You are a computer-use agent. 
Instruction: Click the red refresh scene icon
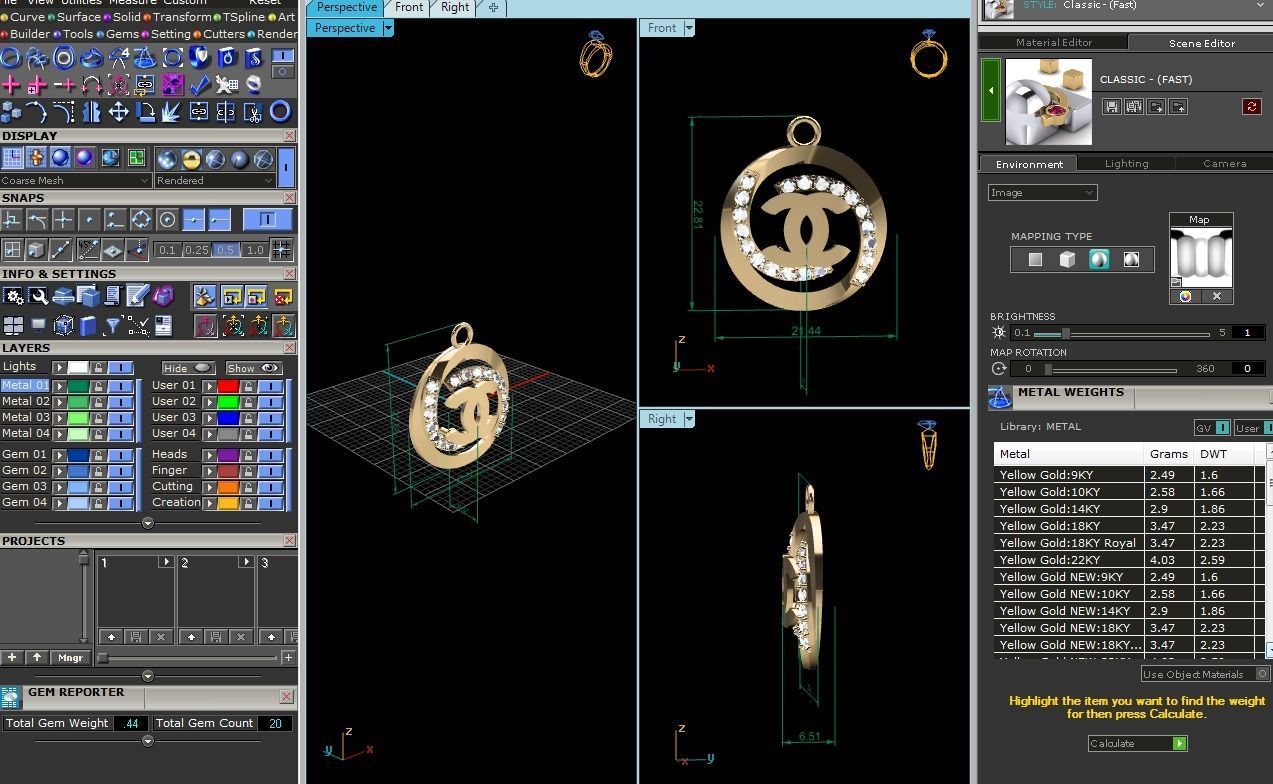(x=1251, y=106)
